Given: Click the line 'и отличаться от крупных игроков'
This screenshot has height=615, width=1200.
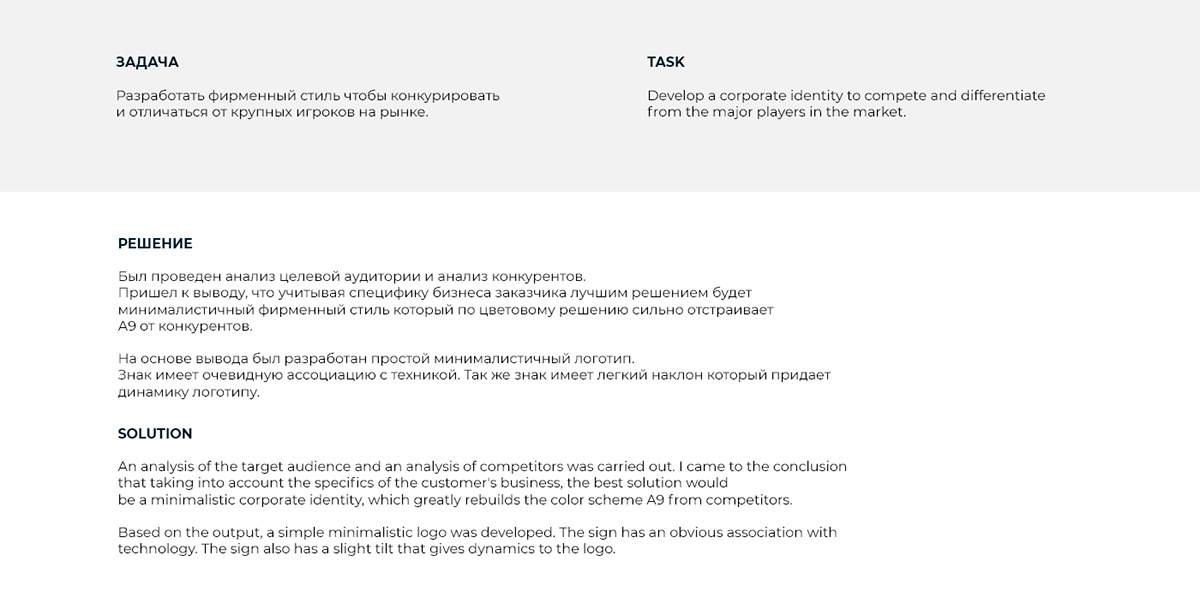Looking at the screenshot, I should pos(272,112).
